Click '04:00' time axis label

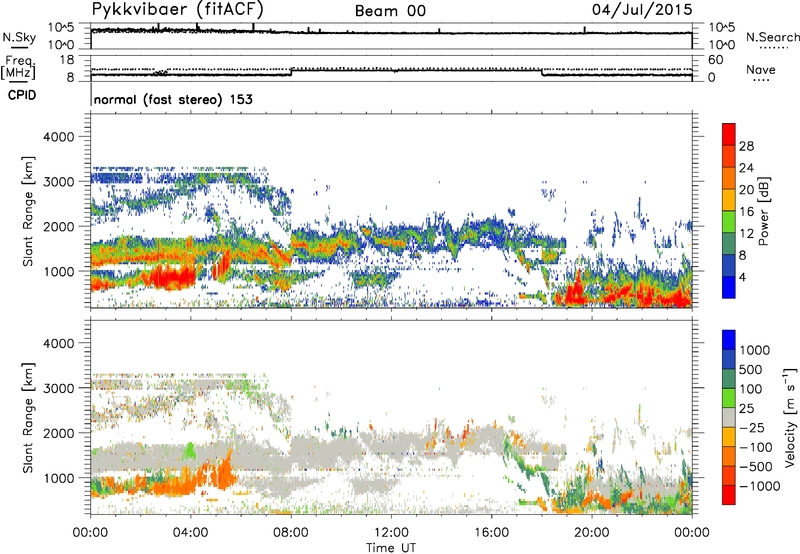[191, 533]
